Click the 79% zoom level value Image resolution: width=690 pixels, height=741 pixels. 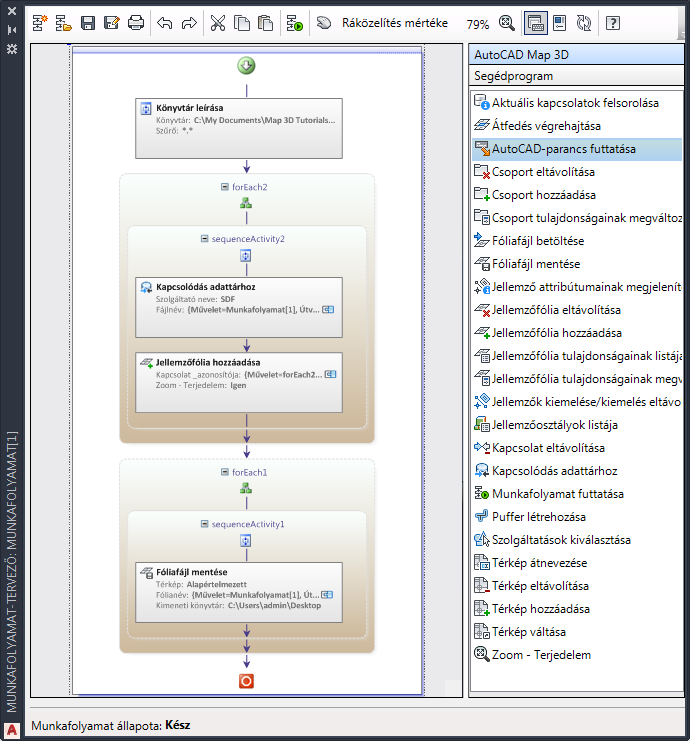tap(478, 24)
